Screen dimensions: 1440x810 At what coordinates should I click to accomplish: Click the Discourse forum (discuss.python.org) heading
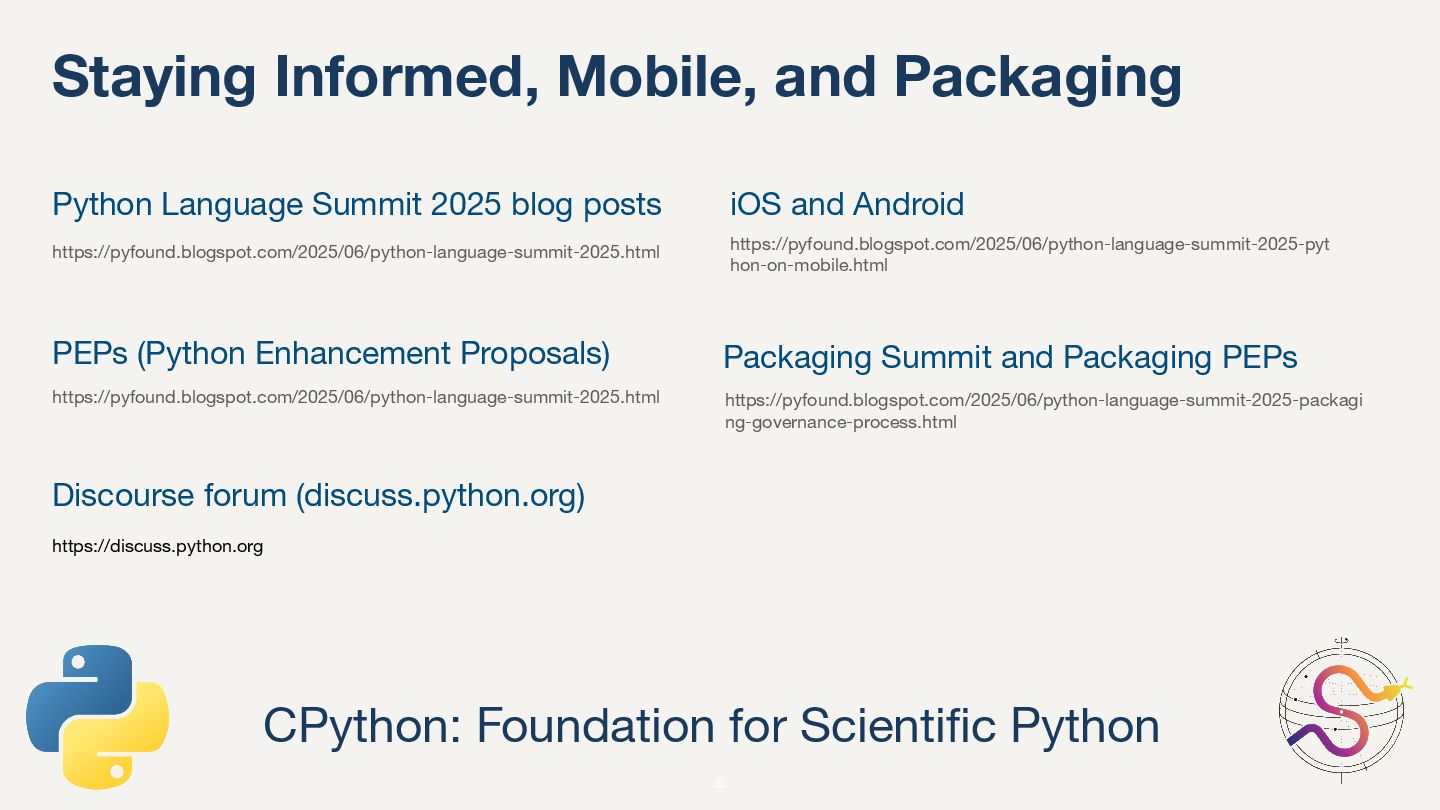click(x=318, y=495)
